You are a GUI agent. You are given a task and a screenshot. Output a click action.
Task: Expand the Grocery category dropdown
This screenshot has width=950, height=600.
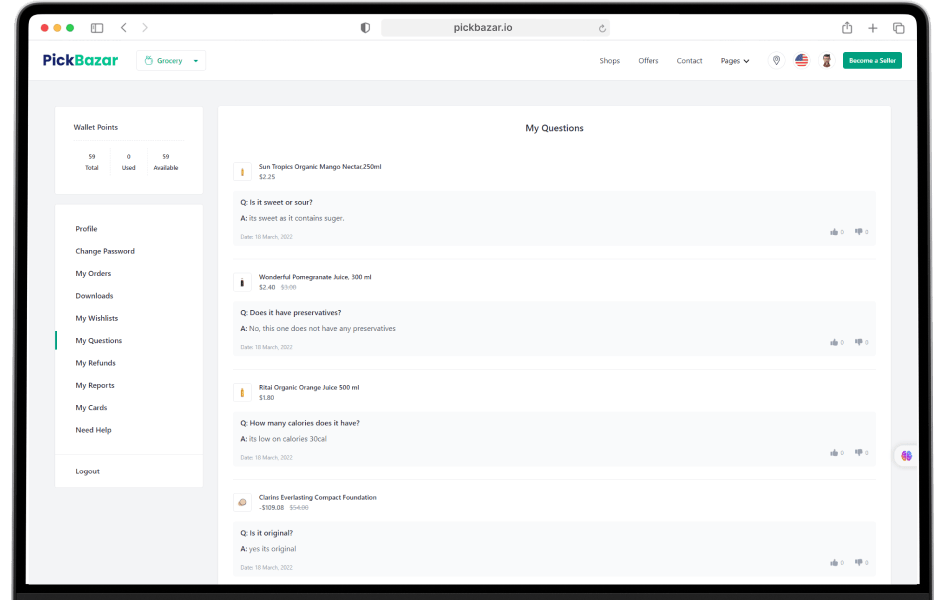(171, 61)
